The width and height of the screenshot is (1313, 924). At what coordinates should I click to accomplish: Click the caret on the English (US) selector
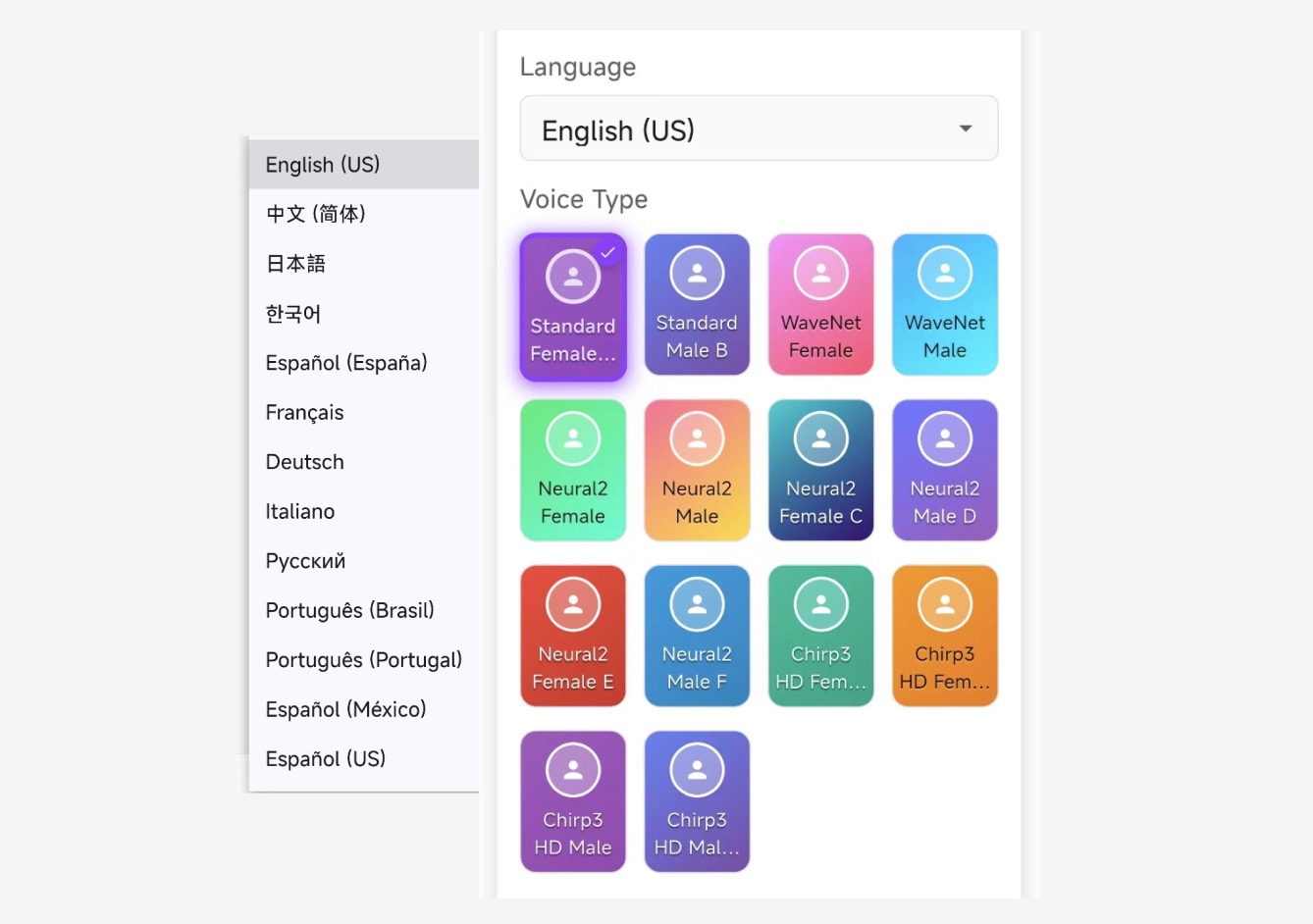coord(965,128)
